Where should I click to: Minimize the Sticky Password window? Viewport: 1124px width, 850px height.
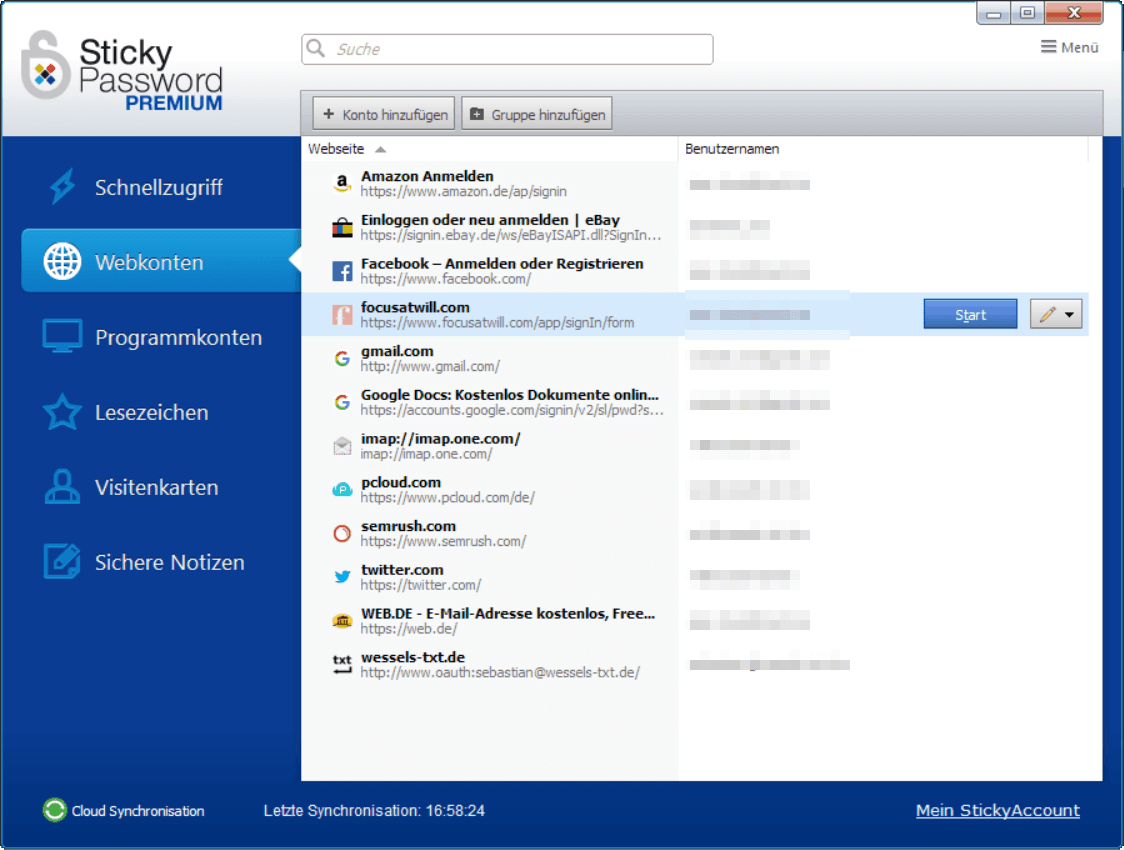994,13
